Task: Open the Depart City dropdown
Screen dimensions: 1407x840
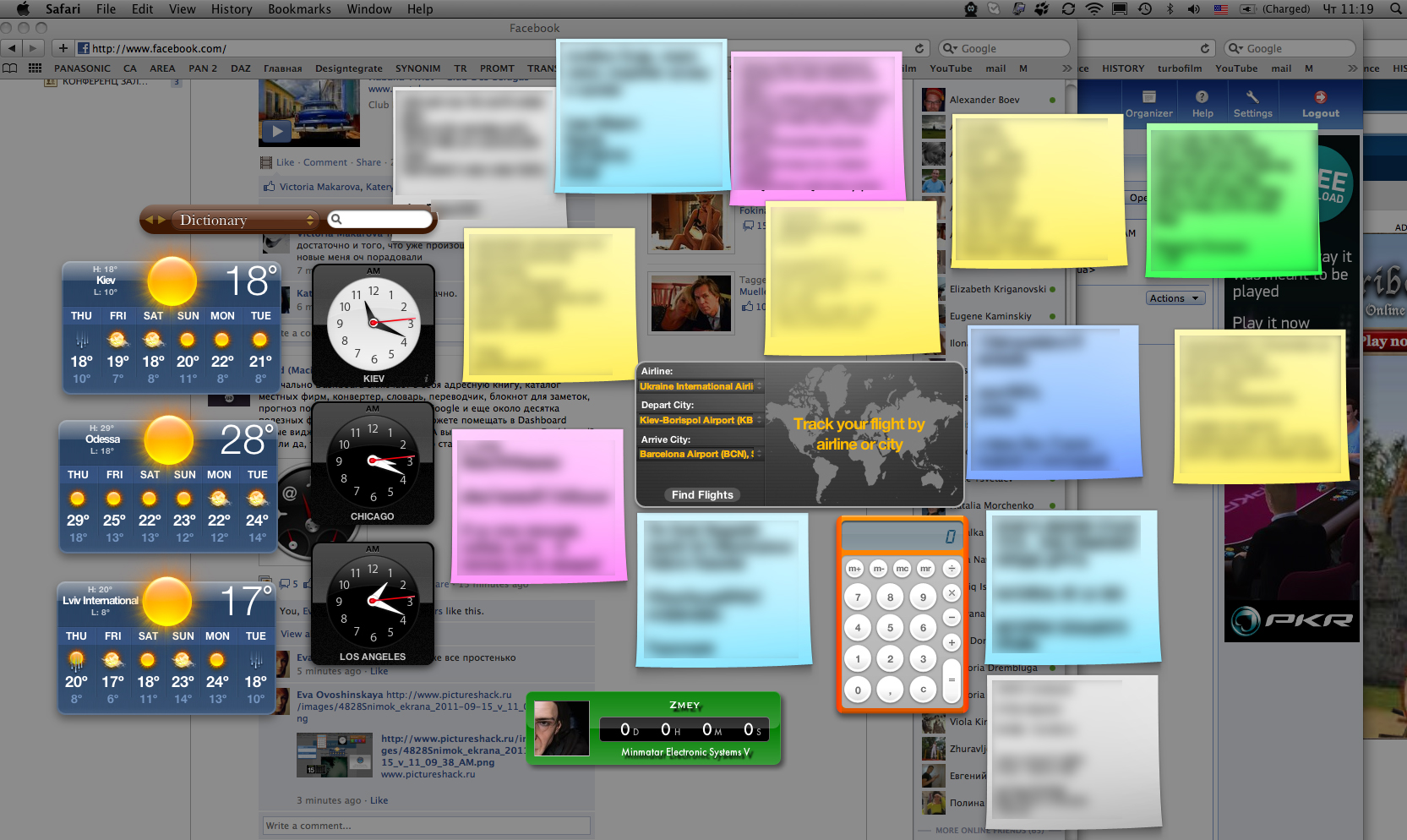Action: [701, 420]
